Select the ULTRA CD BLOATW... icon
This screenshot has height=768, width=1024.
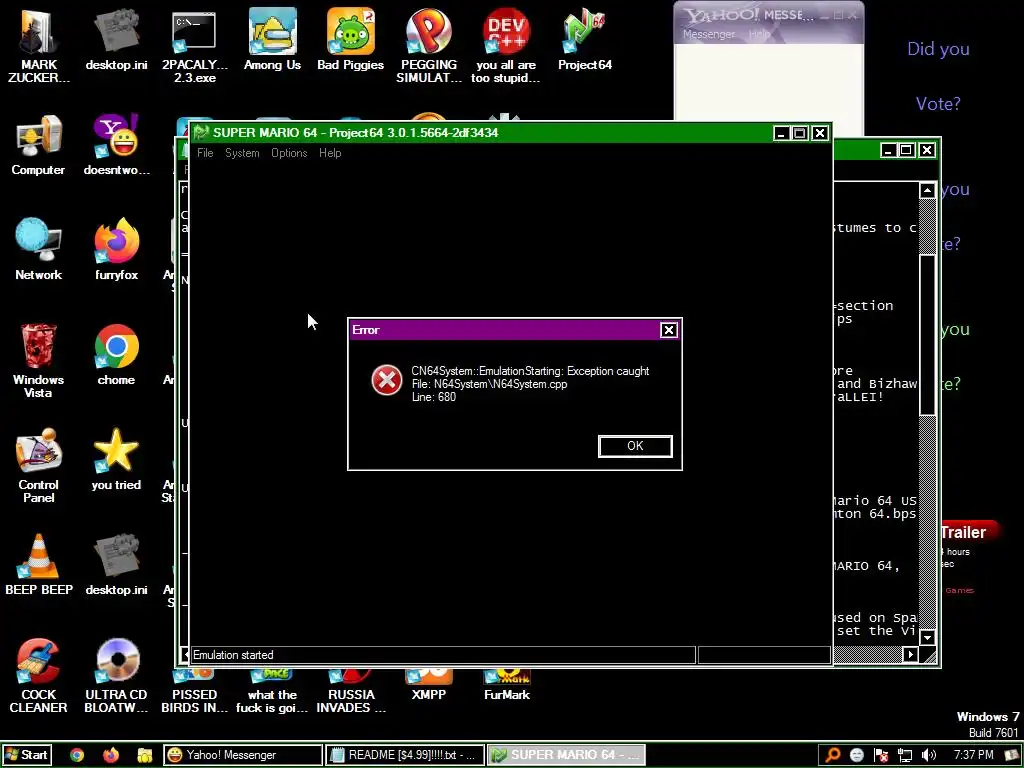pos(116,676)
